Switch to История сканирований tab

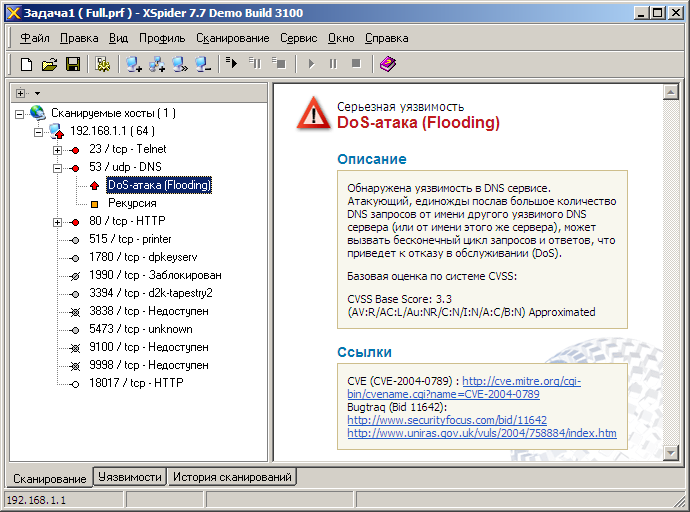coord(232,477)
